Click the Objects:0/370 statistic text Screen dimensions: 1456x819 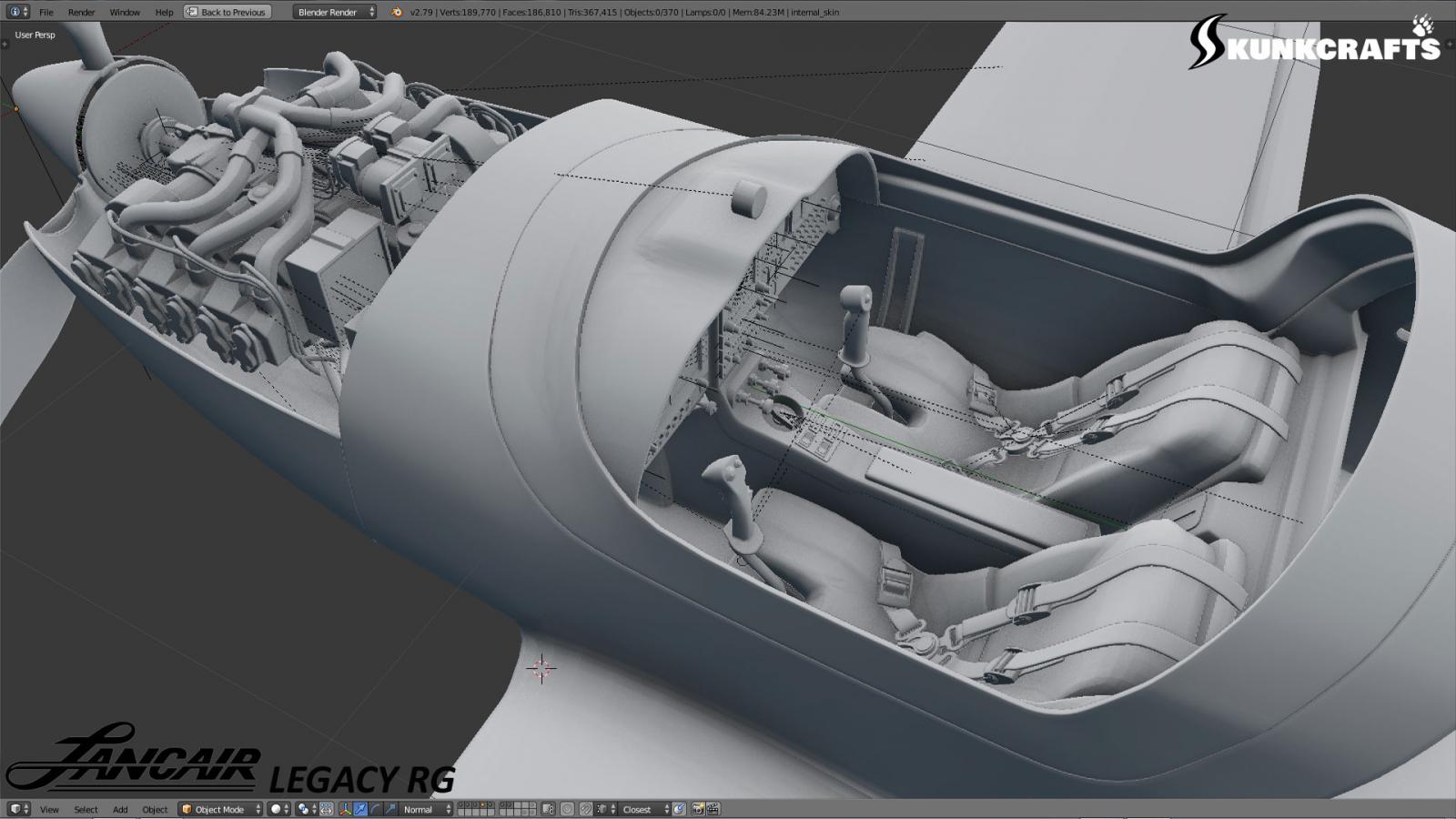pos(652,12)
